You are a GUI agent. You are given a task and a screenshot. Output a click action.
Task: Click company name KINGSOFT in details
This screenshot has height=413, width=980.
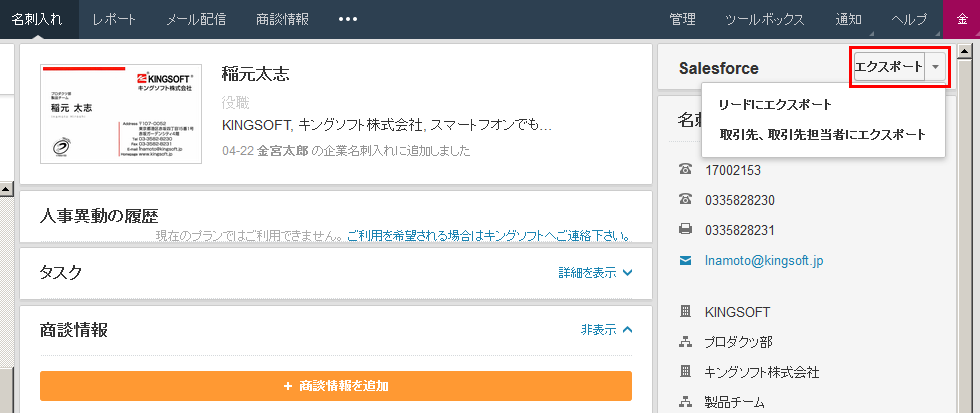(x=738, y=312)
